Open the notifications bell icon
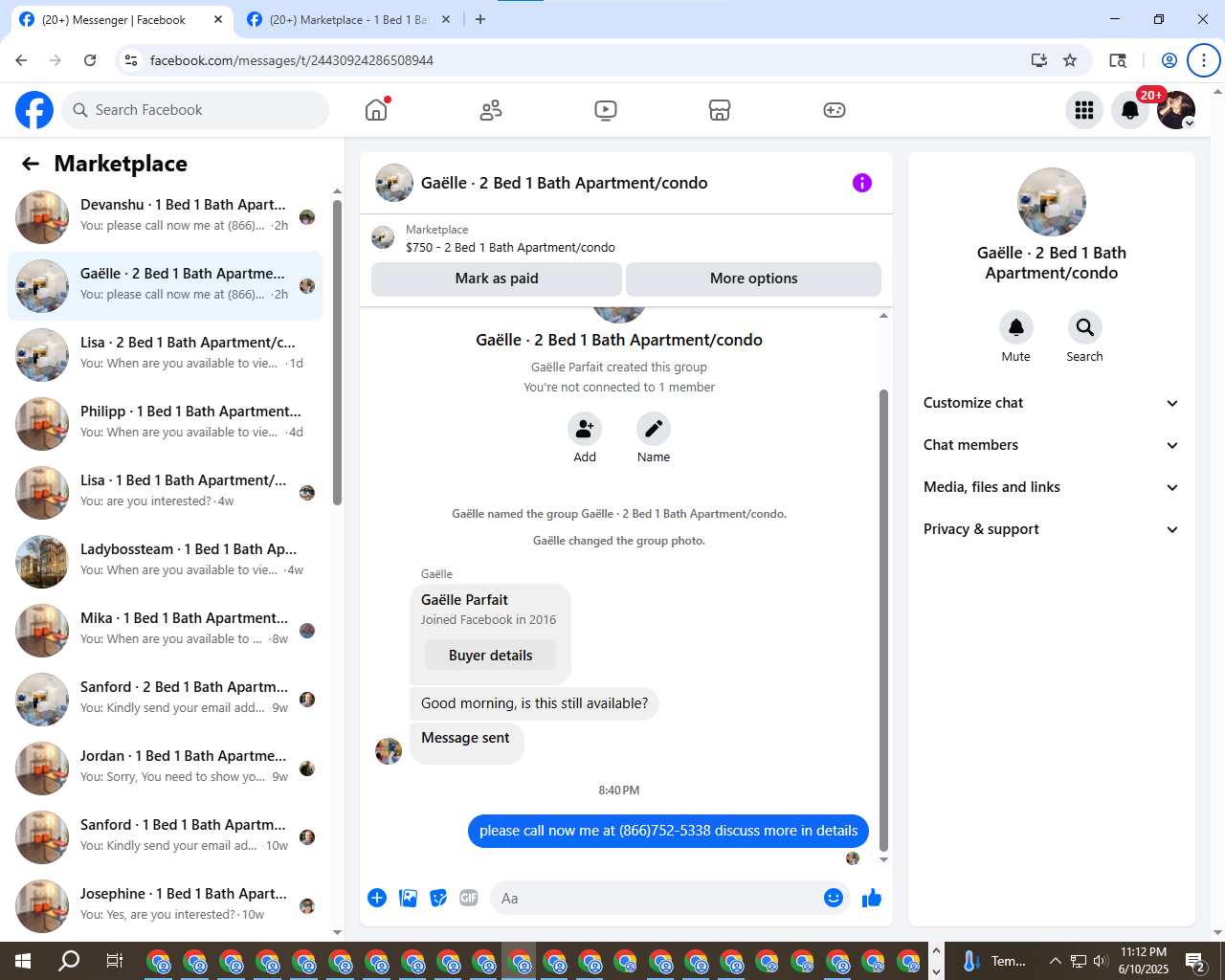The image size is (1225, 980). click(1130, 110)
